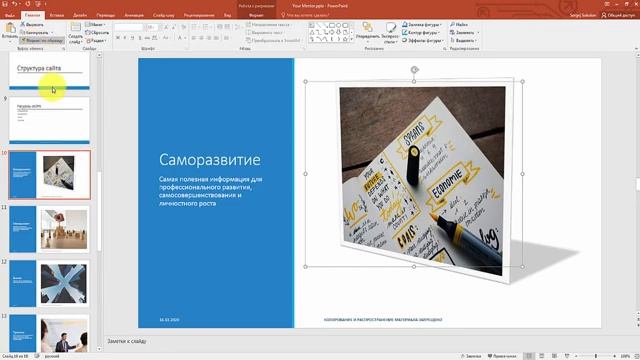This screenshot has height=360, width=640.
Task: Select slide 11 thumbnail with boxes photo
Action: tap(49, 229)
